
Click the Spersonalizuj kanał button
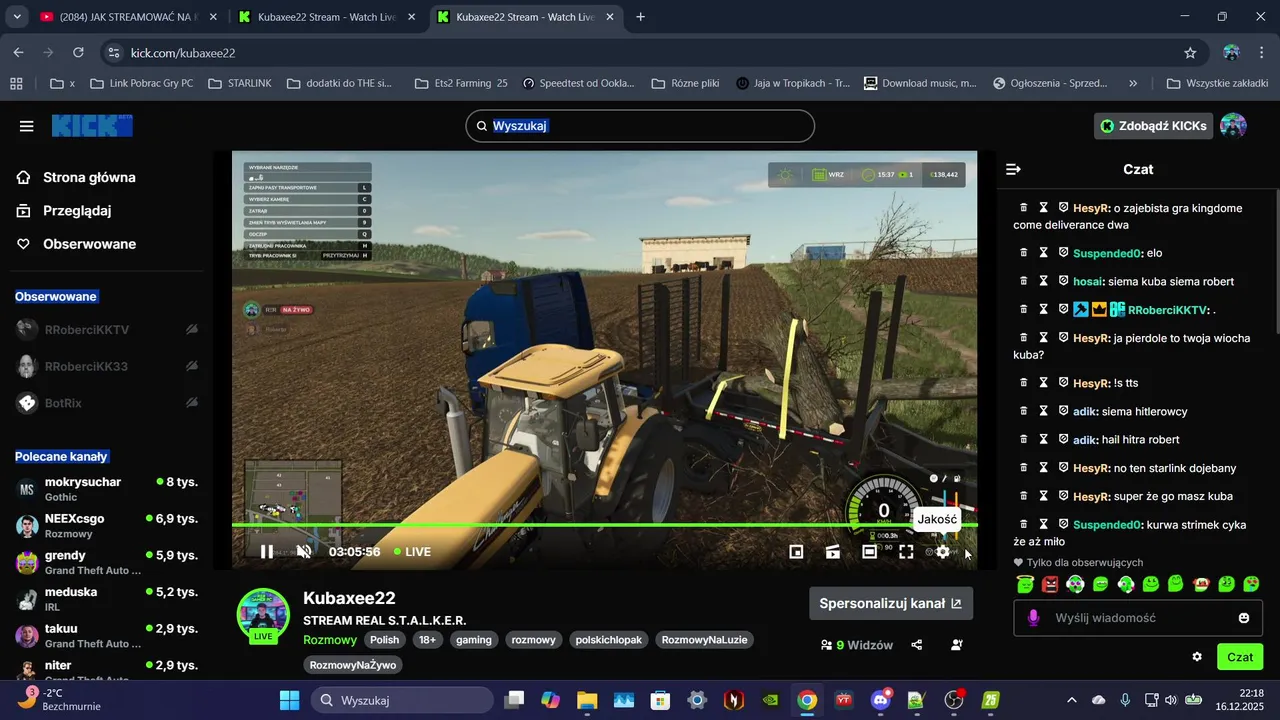[891, 603]
